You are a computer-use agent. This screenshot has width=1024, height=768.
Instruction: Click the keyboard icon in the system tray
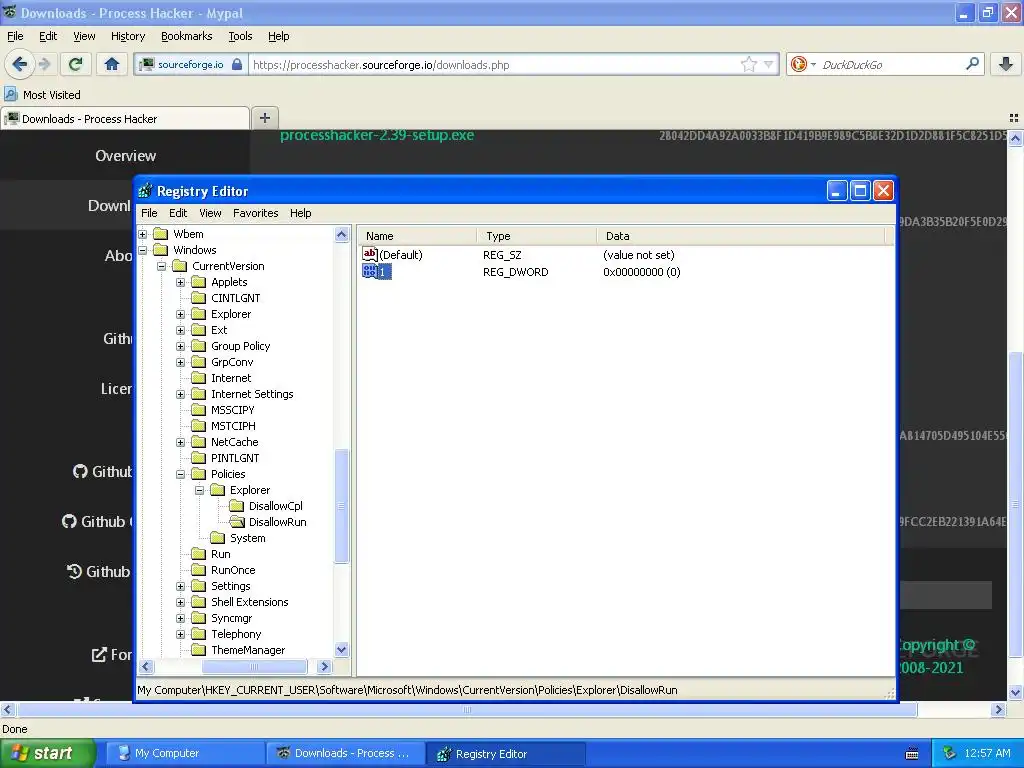coord(912,754)
